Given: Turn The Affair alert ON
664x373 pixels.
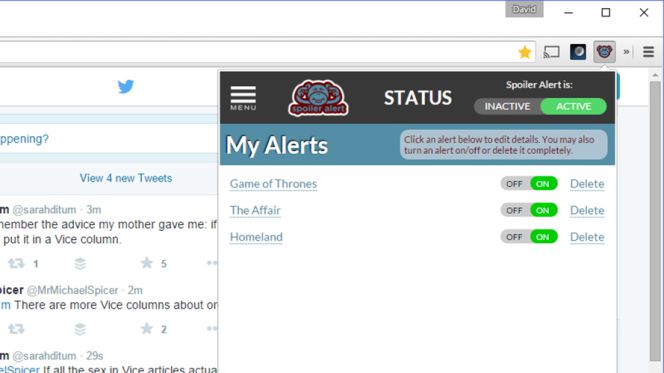Looking at the screenshot, I should click(x=543, y=210).
